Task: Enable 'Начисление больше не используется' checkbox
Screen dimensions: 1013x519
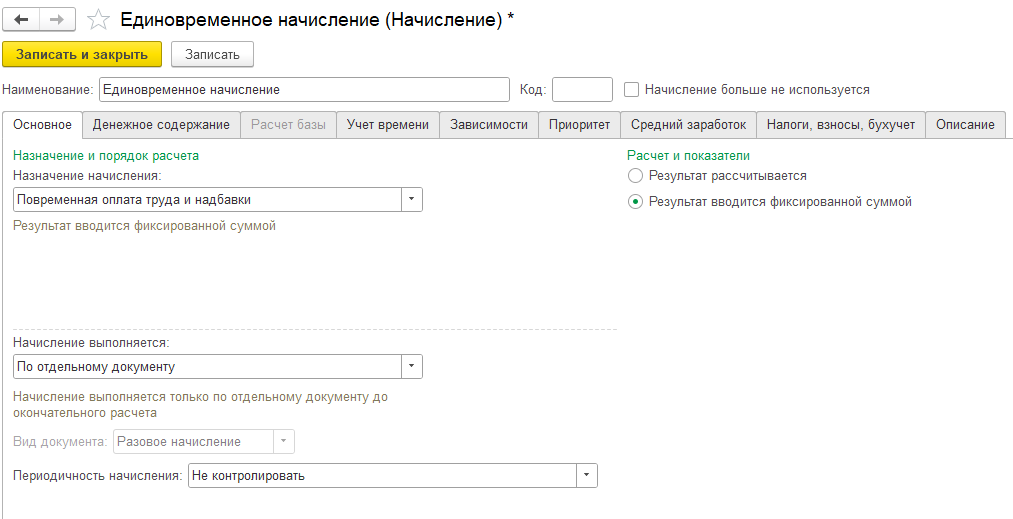Action: tap(631, 90)
